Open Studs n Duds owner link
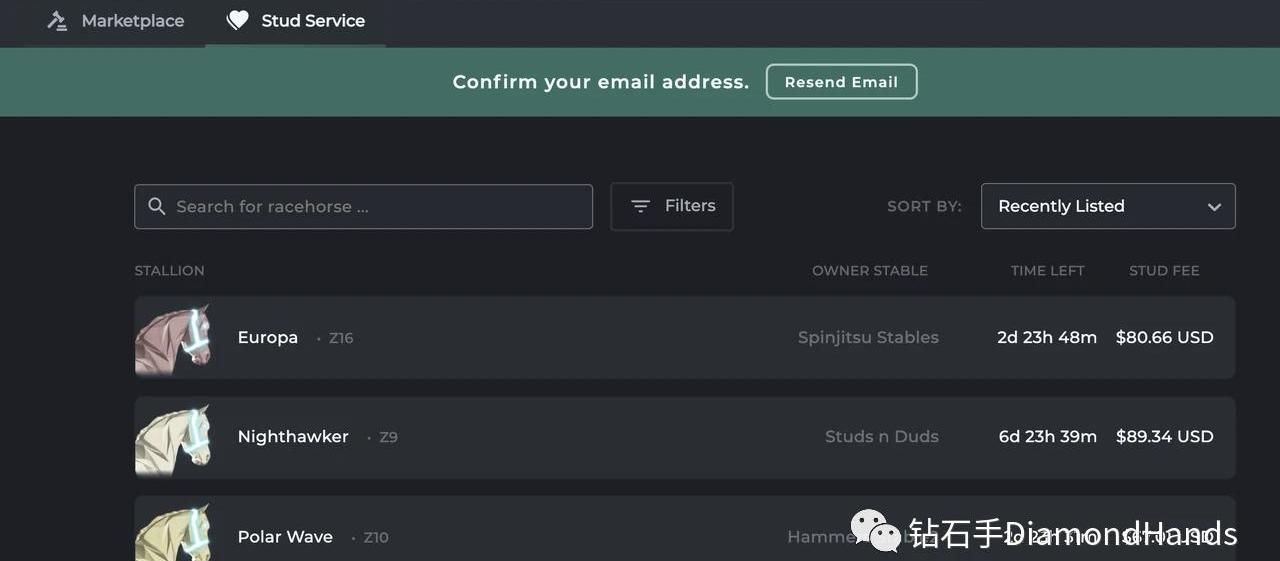 pos(881,437)
